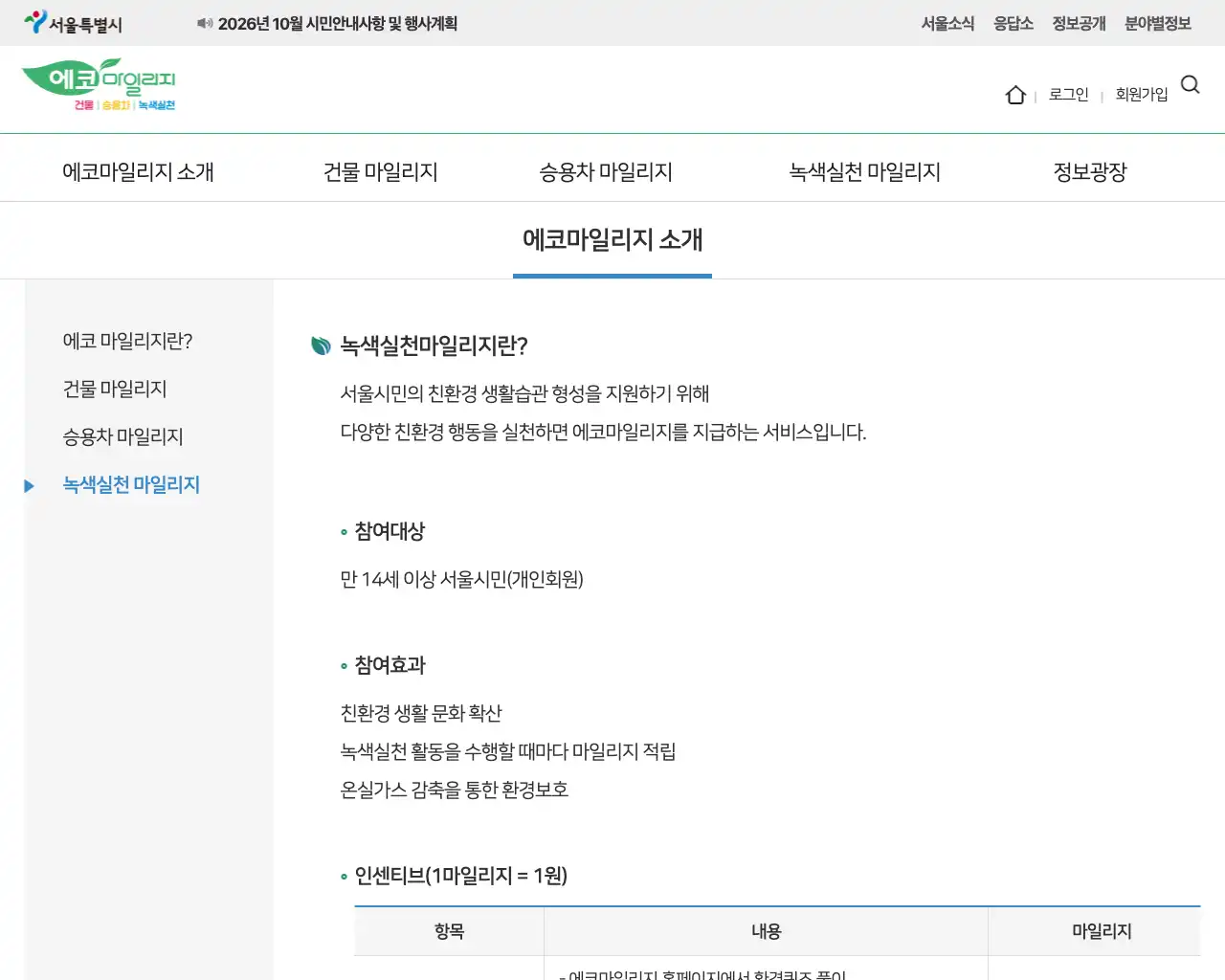
Task: Open 정보공개 link
Action: (x=1079, y=23)
